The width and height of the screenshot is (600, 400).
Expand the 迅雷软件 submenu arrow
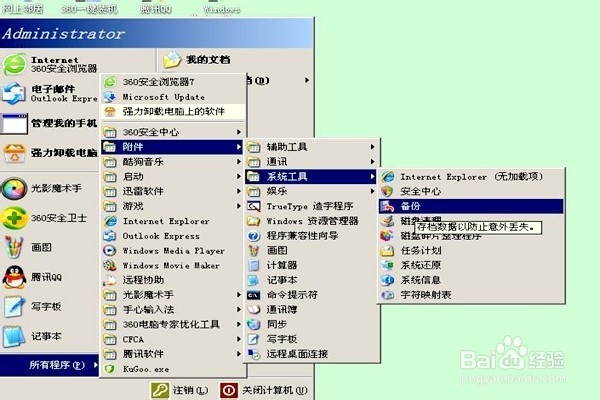click(x=239, y=191)
